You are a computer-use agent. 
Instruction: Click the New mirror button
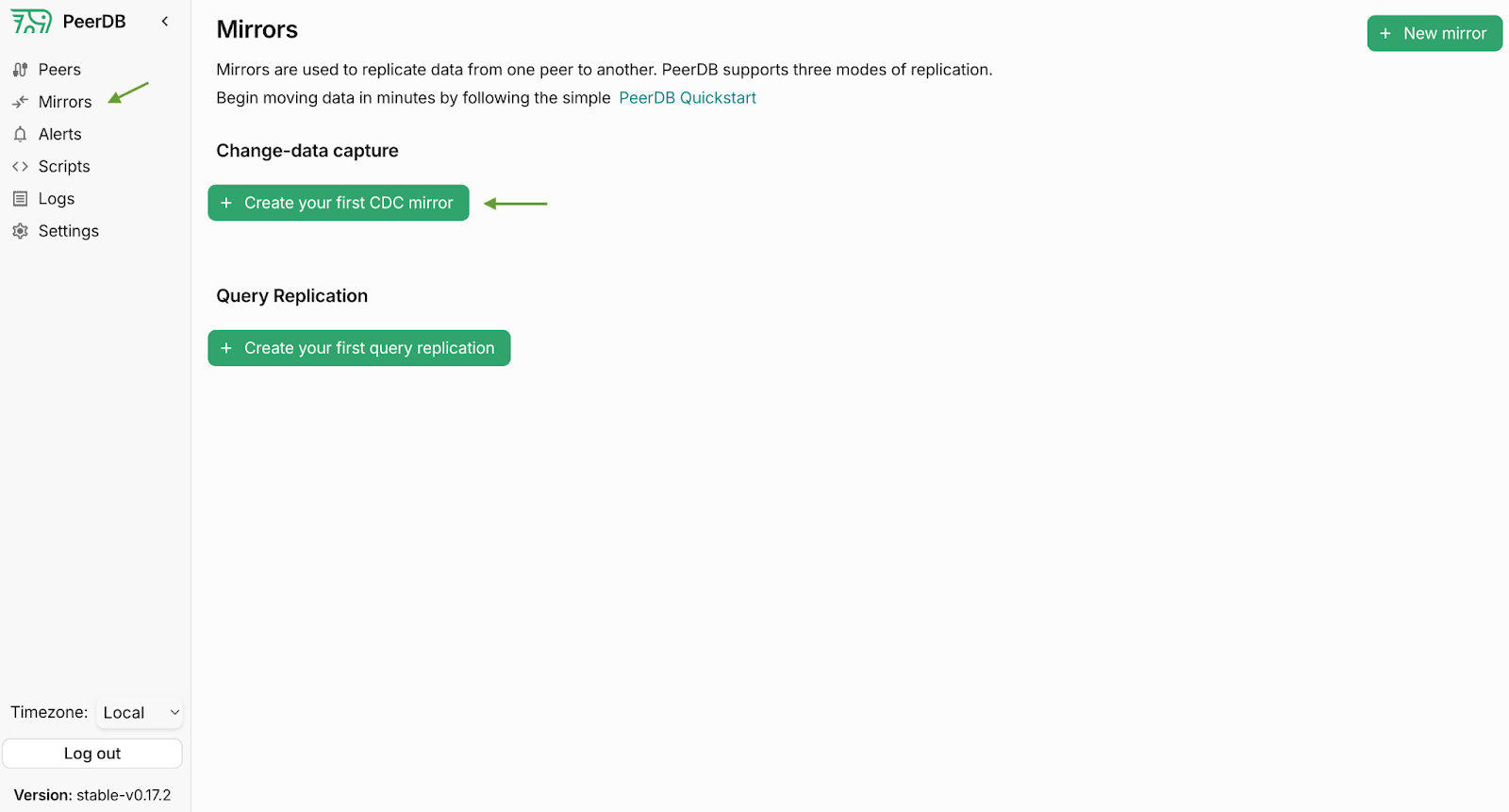(x=1434, y=33)
